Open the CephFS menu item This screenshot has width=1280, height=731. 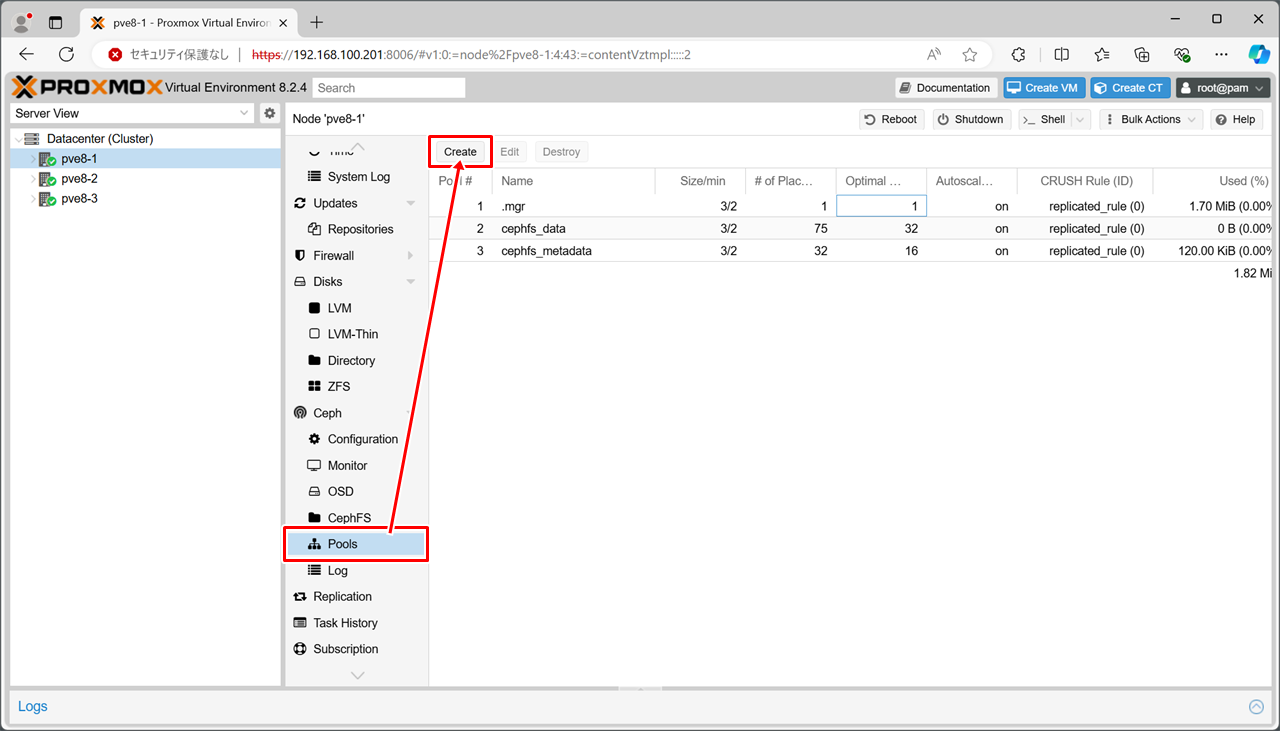pyautogui.click(x=349, y=518)
